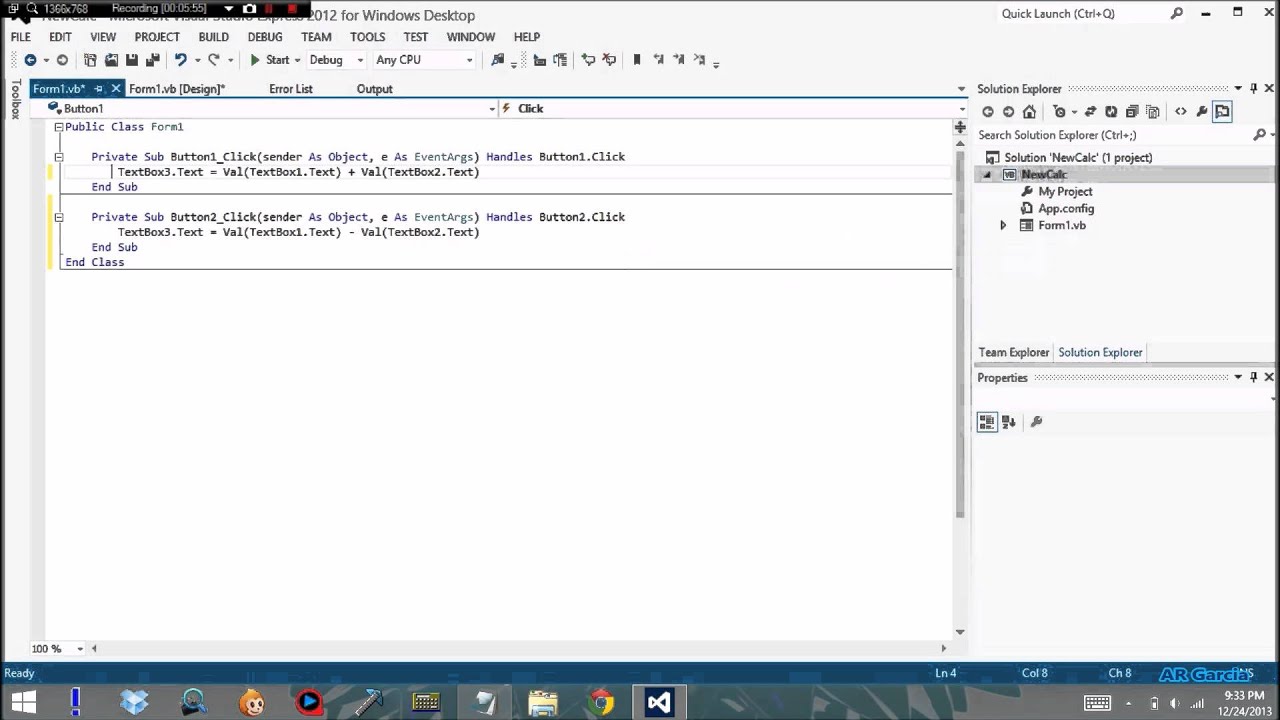Image resolution: width=1280 pixels, height=720 pixels.
Task: Pin the Properties panel
Action: point(1254,377)
